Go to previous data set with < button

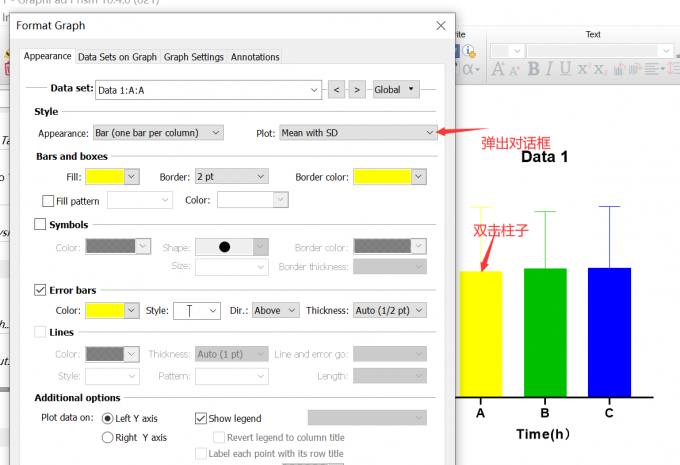coord(337,90)
